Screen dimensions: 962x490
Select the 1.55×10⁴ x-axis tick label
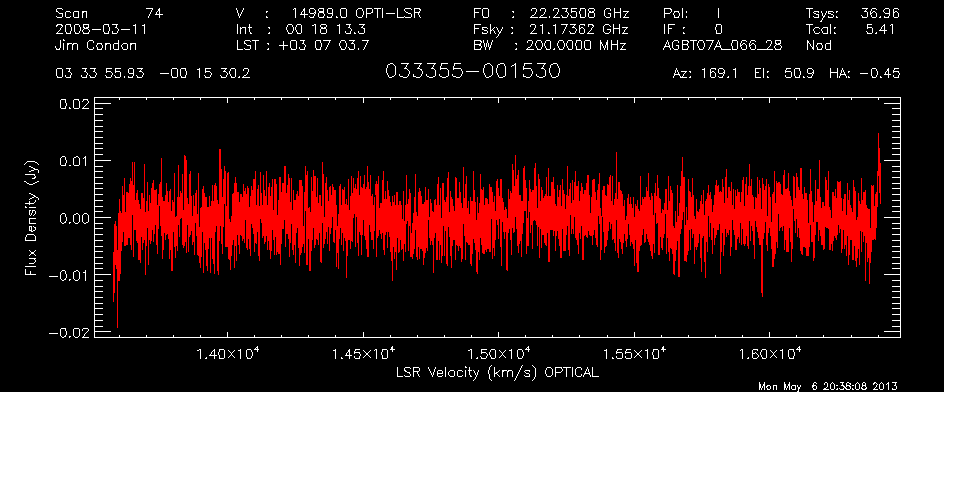(634, 354)
